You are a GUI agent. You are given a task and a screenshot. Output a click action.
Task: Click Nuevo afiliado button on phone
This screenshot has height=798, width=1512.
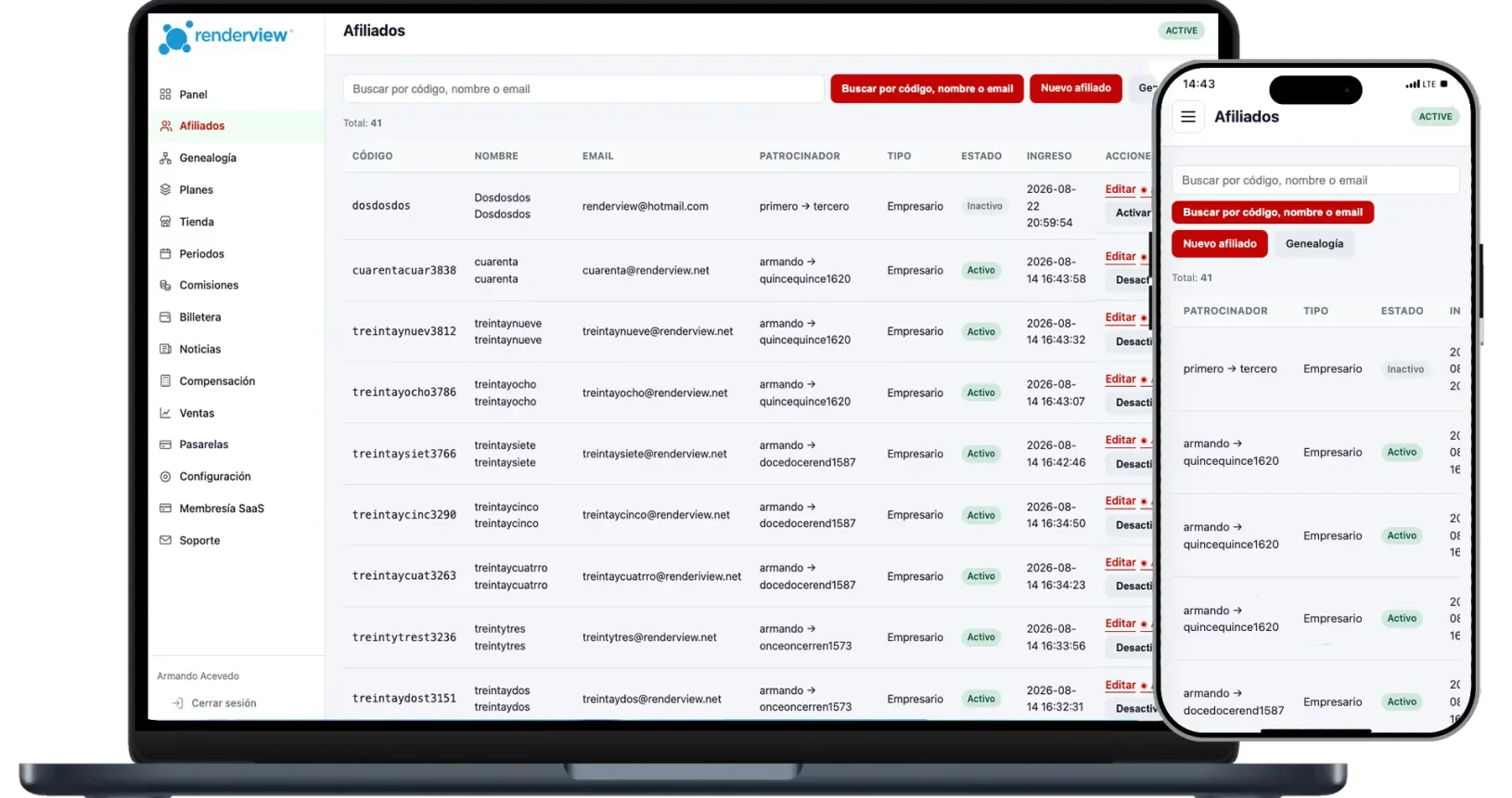(x=1220, y=244)
